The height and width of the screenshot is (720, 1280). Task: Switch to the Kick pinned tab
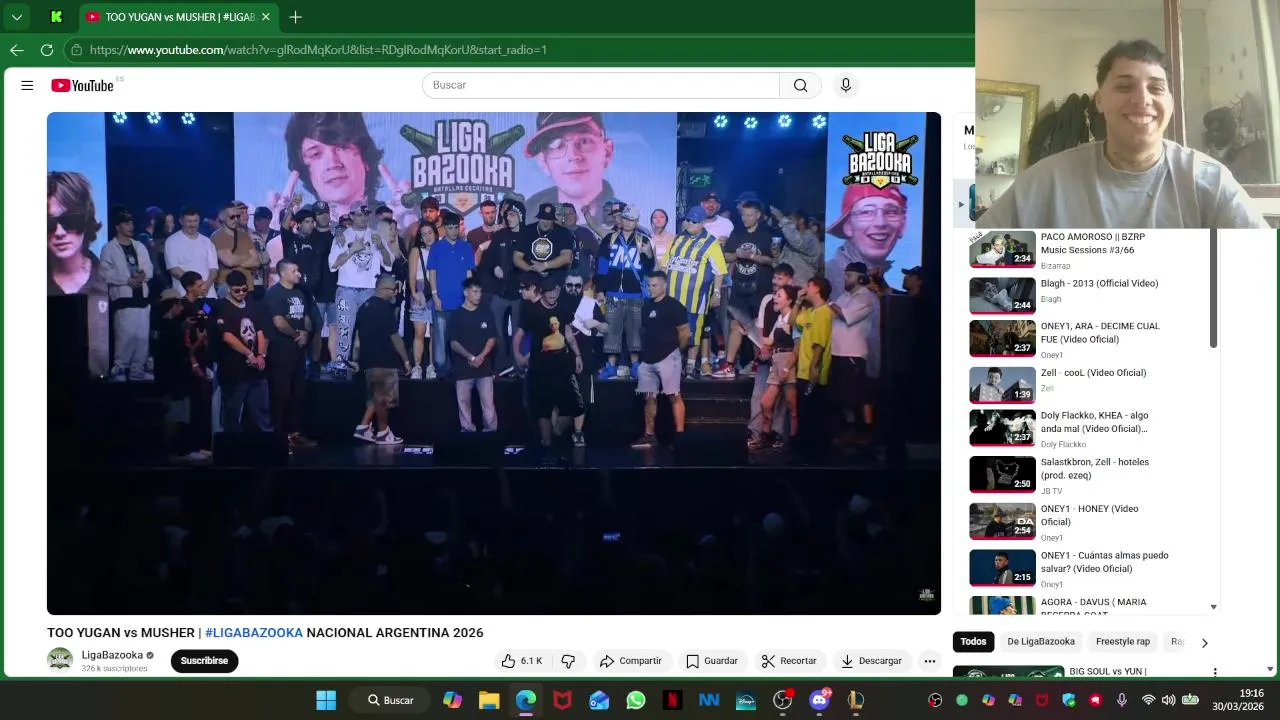pos(56,17)
